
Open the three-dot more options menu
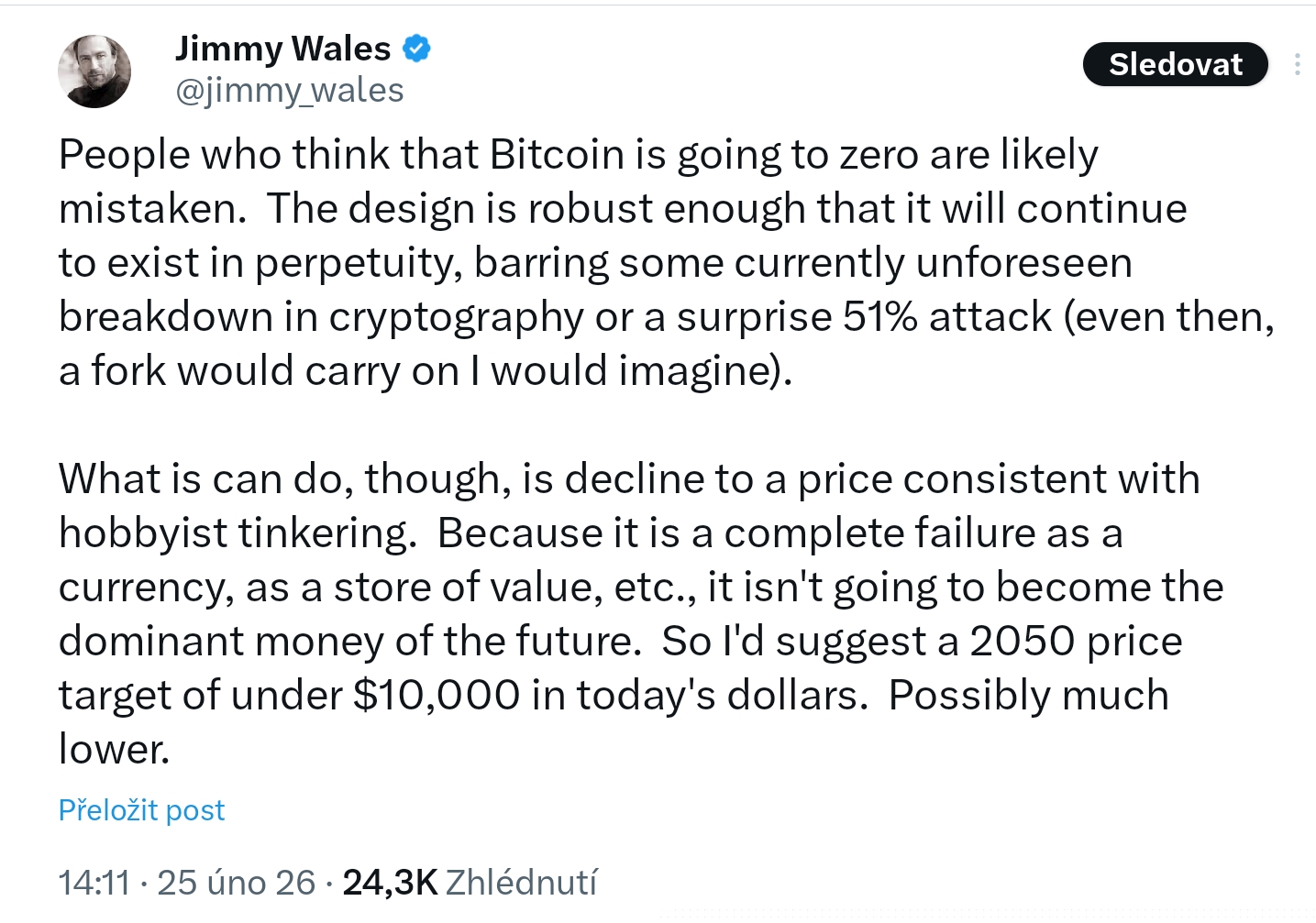point(1297,64)
